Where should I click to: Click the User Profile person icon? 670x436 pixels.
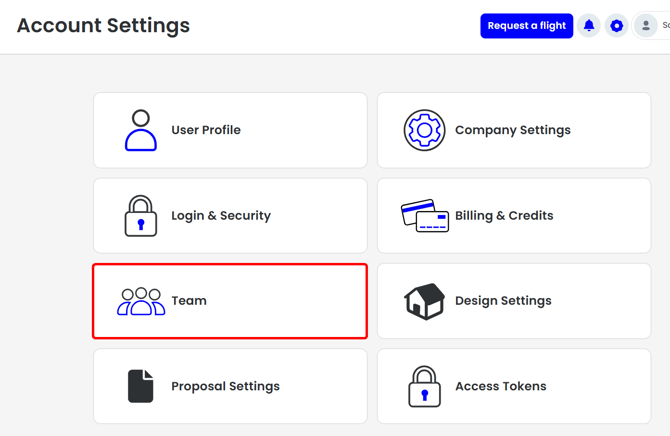[x=141, y=130]
